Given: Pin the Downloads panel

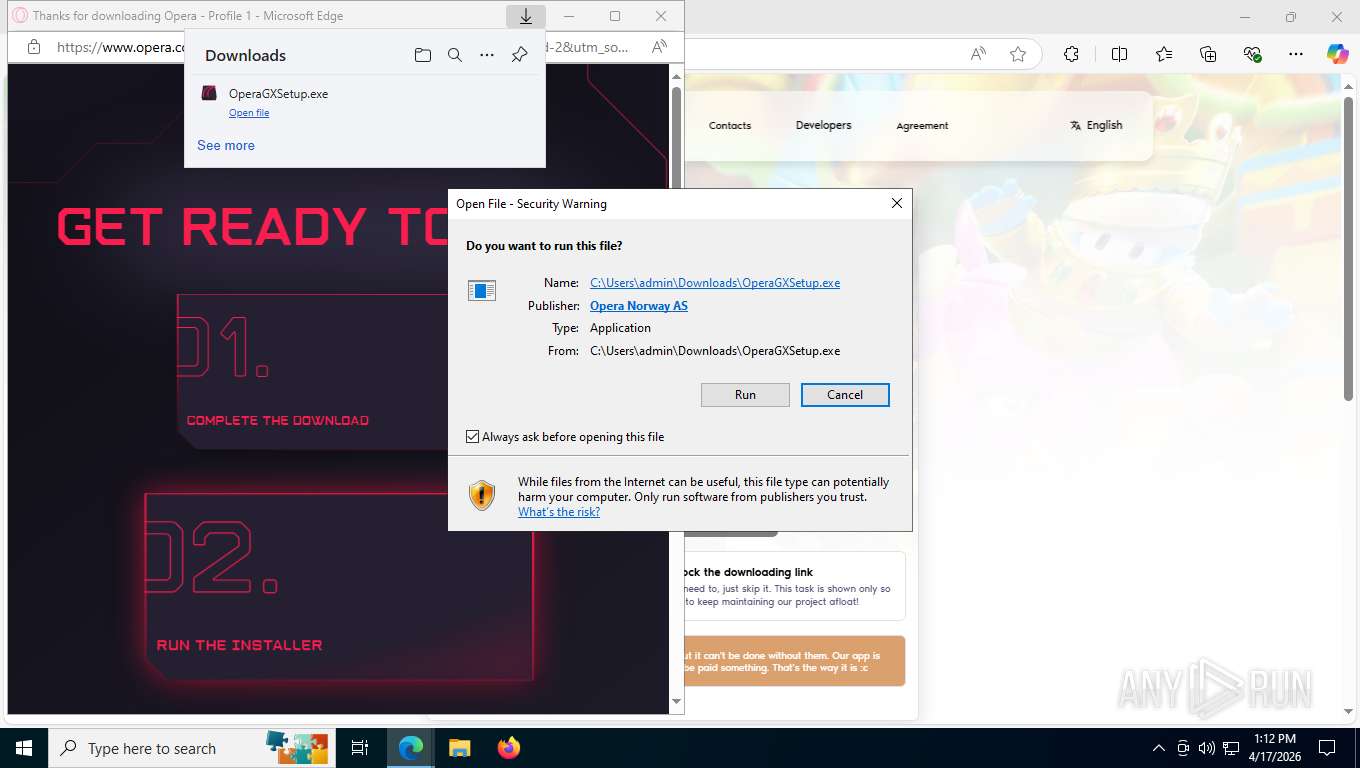Looking at the screenshot, I should tap(519, 55).
